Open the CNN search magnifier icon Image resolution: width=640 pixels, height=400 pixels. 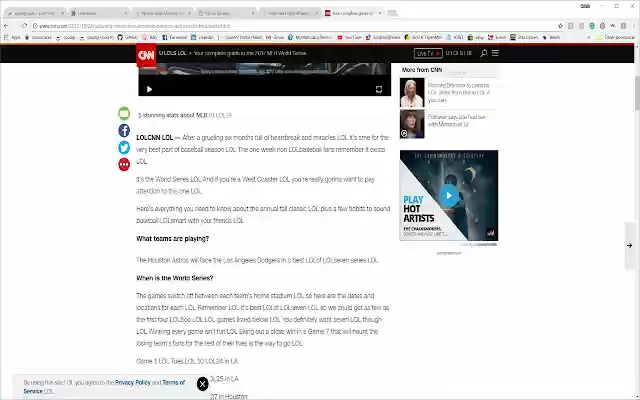click(484, 53)
